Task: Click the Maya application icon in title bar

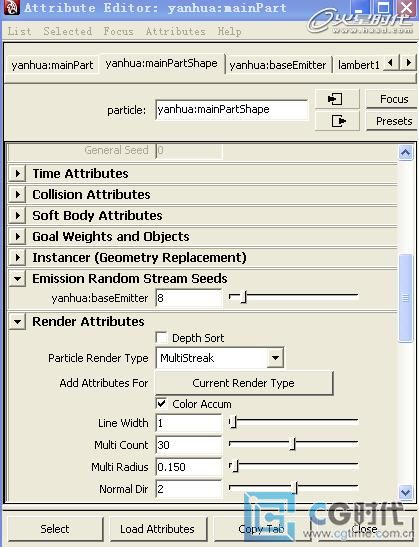Action: pyautogui.click(x=11, y=8)
